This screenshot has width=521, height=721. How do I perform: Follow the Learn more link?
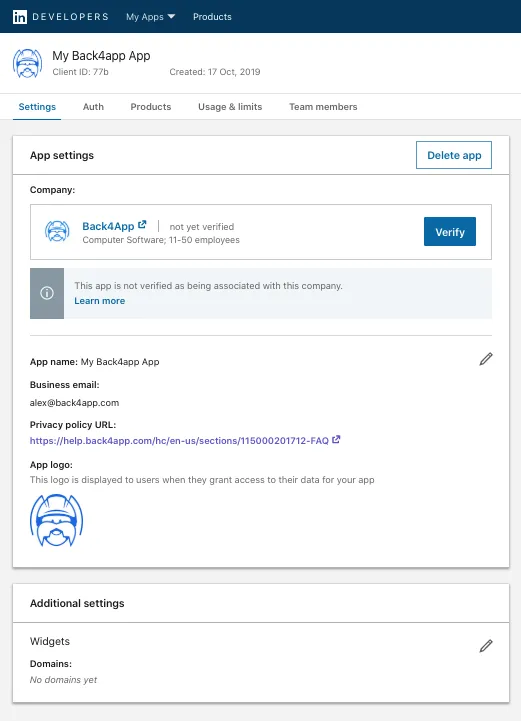(x=100, y=301)
